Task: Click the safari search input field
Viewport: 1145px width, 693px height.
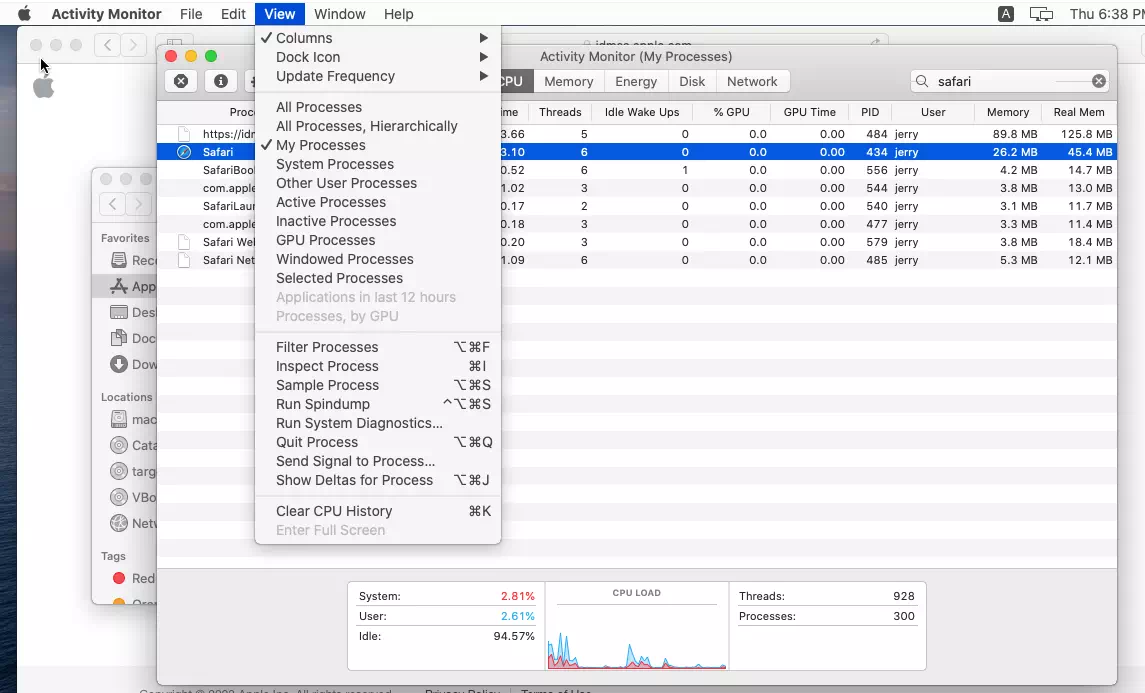Action: pos(1010,81)
